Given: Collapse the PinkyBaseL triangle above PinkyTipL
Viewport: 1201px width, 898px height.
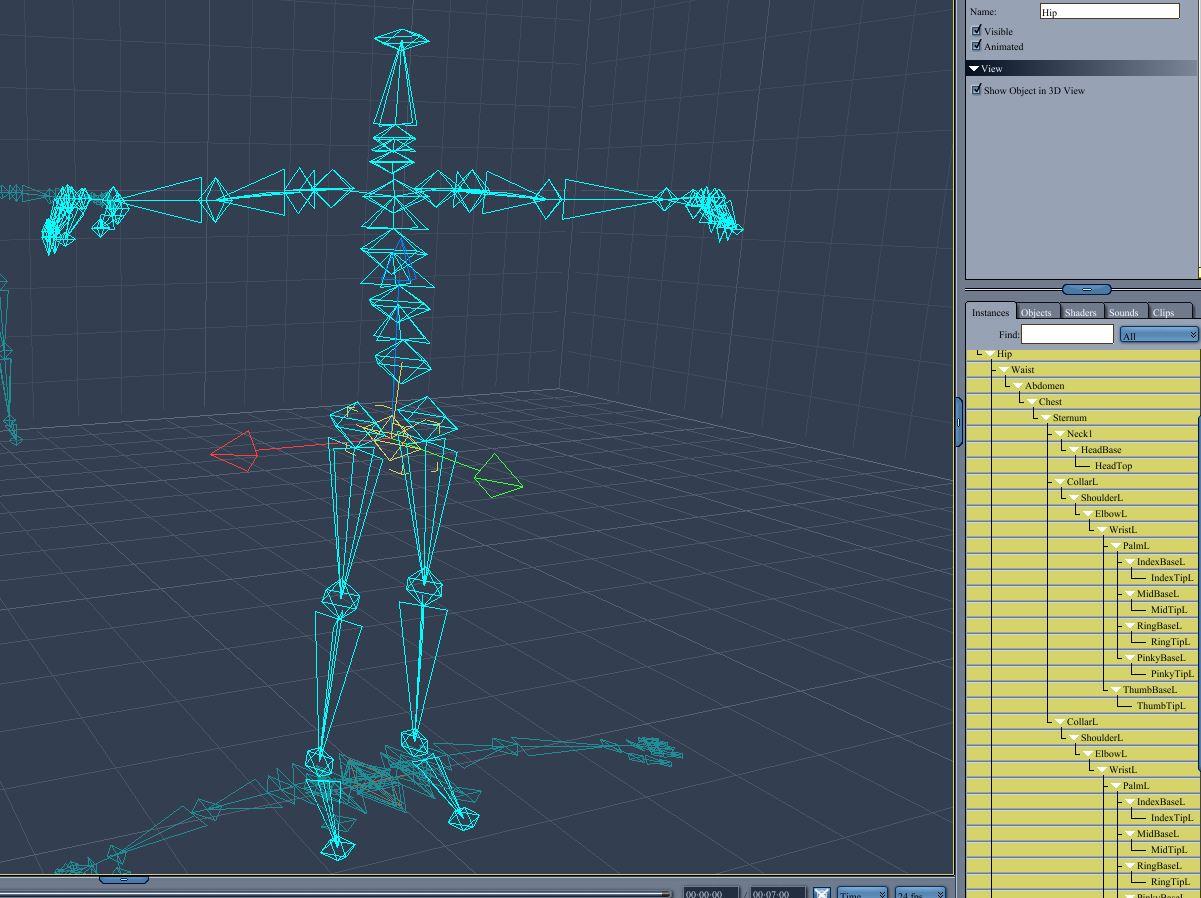Looking at the screenshot, I should (x=1130, y=658).
